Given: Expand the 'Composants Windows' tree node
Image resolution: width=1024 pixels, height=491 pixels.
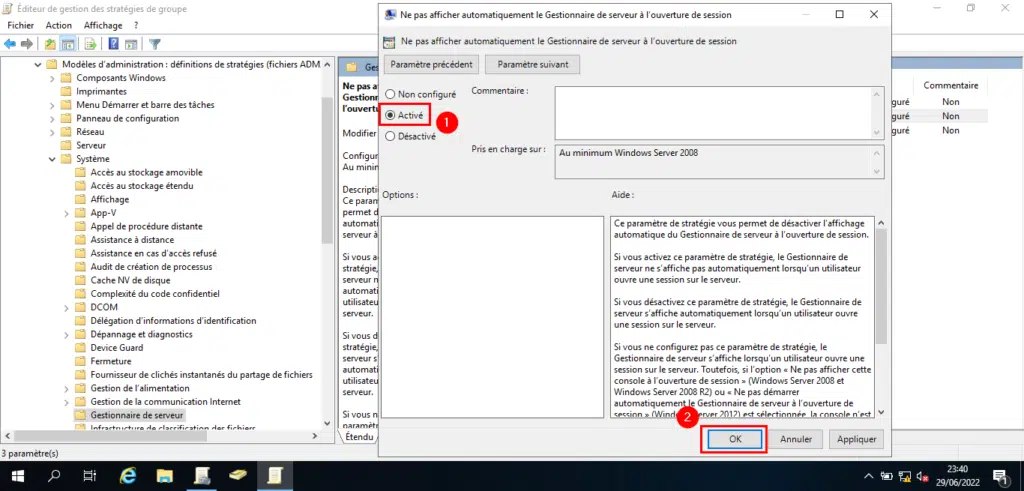Looking at the screenshot, I should click(52, 78).
